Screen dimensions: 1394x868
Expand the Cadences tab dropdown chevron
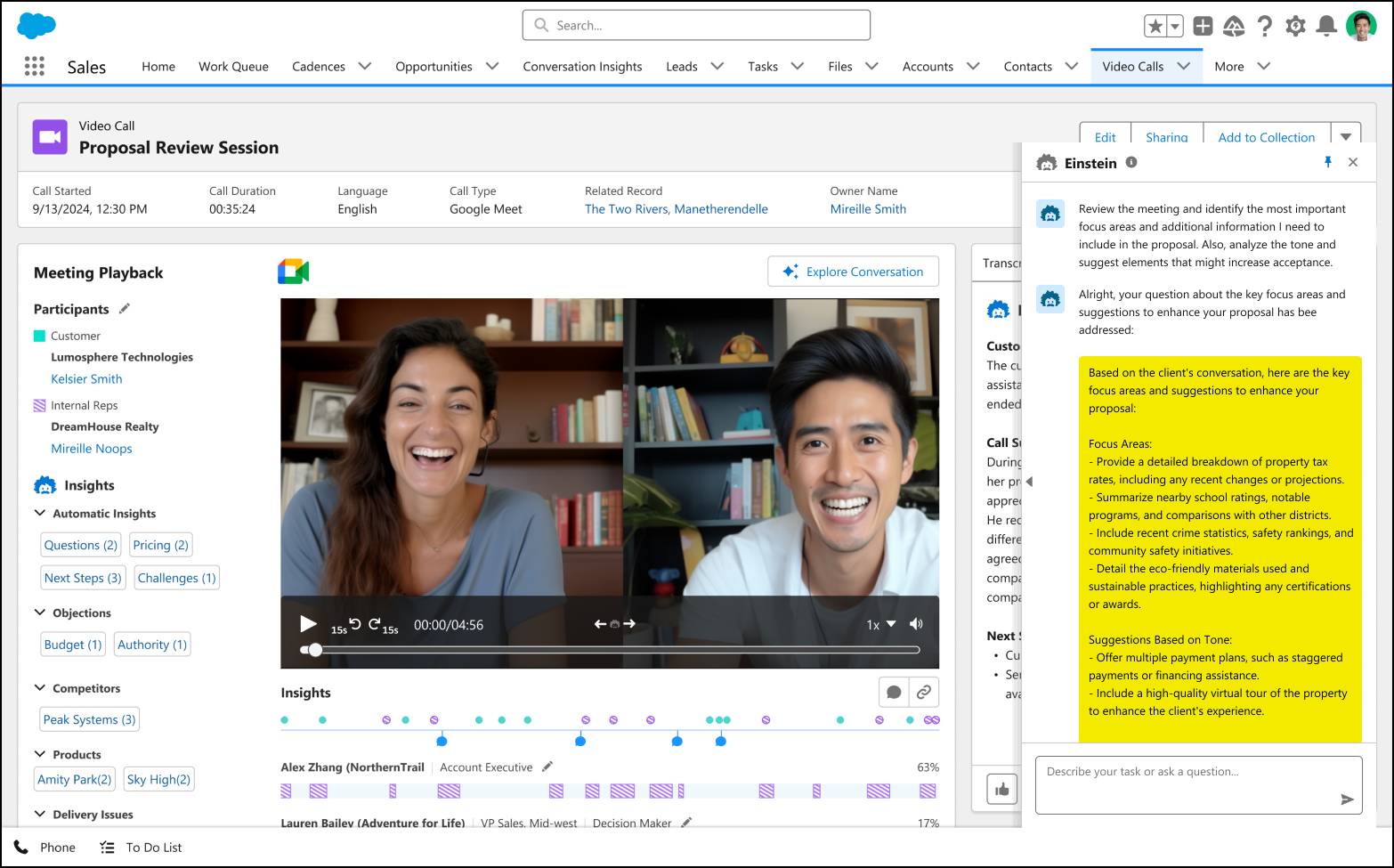click(x=365, y=66)
